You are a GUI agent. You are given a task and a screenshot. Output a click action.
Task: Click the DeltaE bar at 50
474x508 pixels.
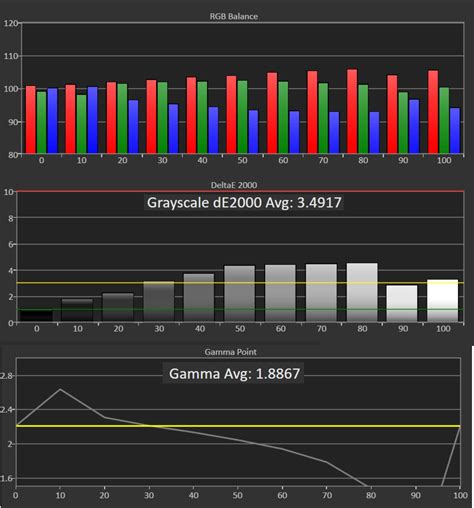240,294
